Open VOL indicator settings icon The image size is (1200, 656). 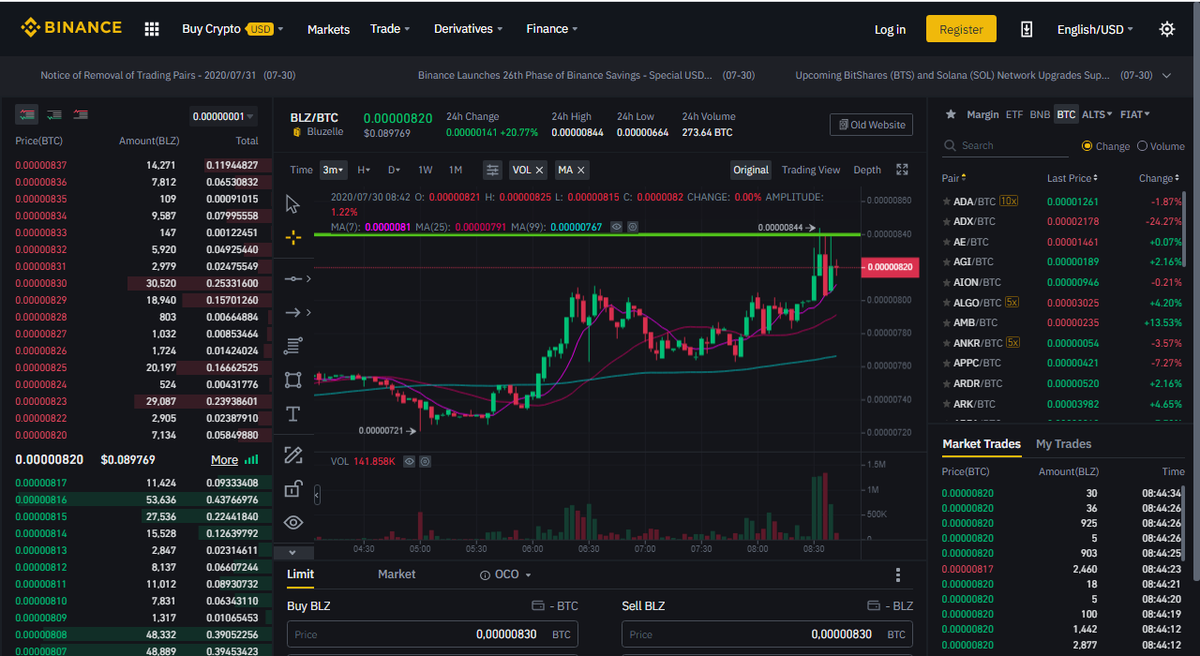[425, 462]
